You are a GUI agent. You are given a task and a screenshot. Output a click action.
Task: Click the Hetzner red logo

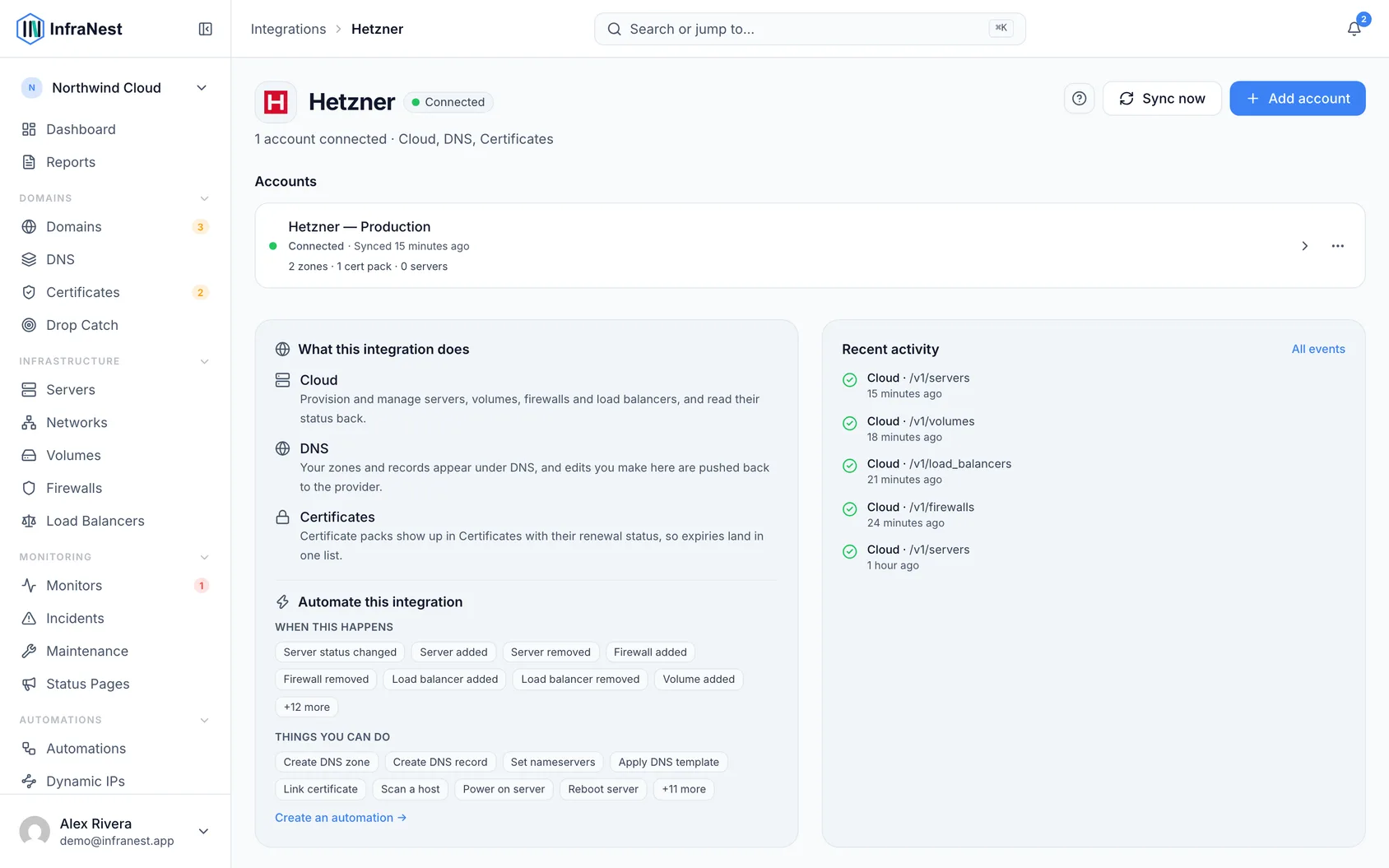click(276, 102)
